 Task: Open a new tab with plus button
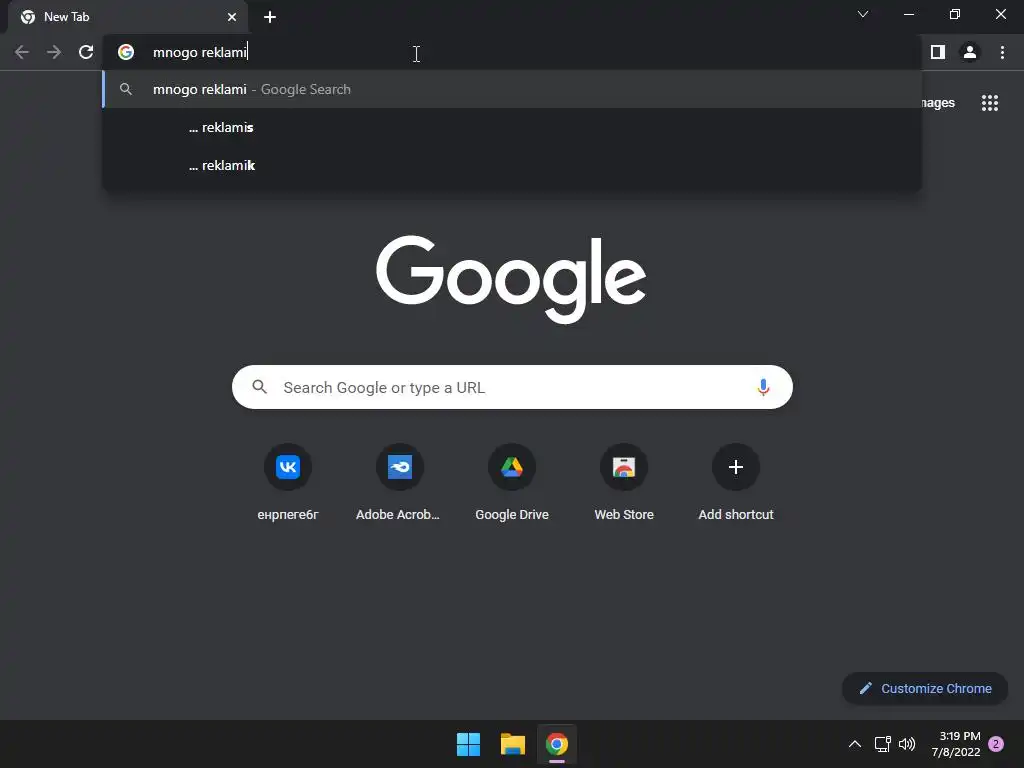(270, 17)
